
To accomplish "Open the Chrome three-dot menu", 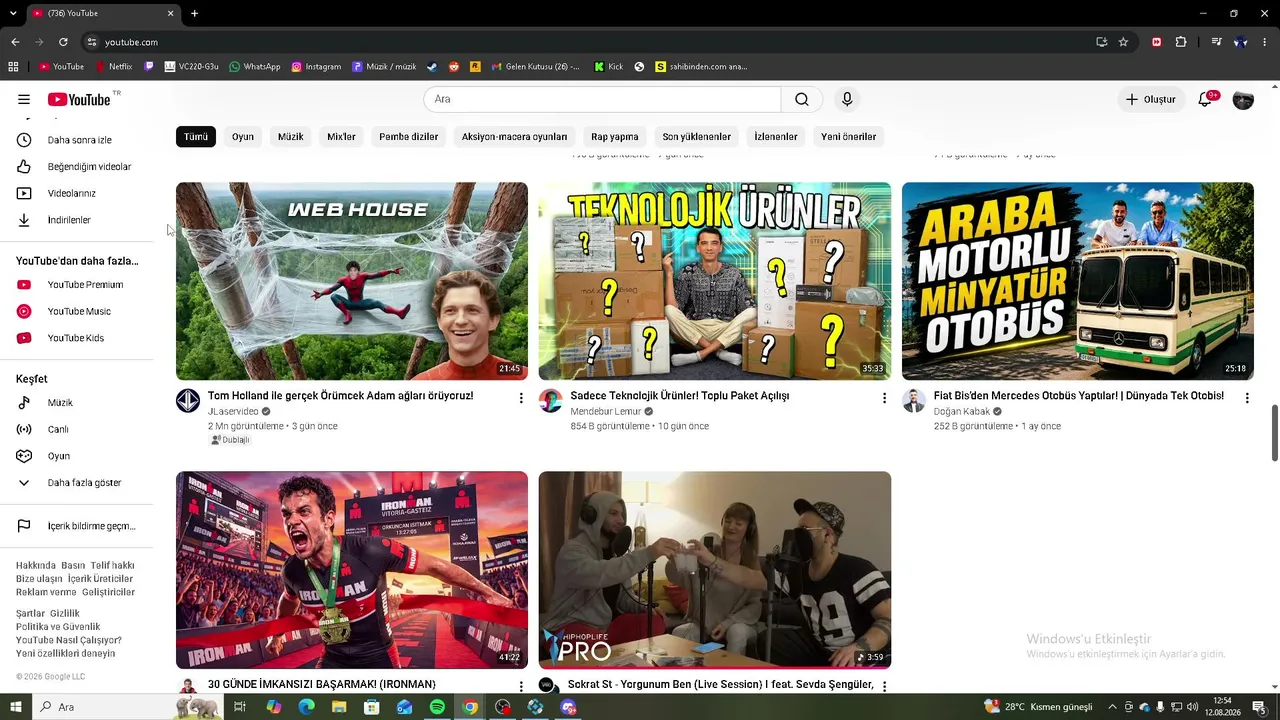I will [x=1266, y=42].
